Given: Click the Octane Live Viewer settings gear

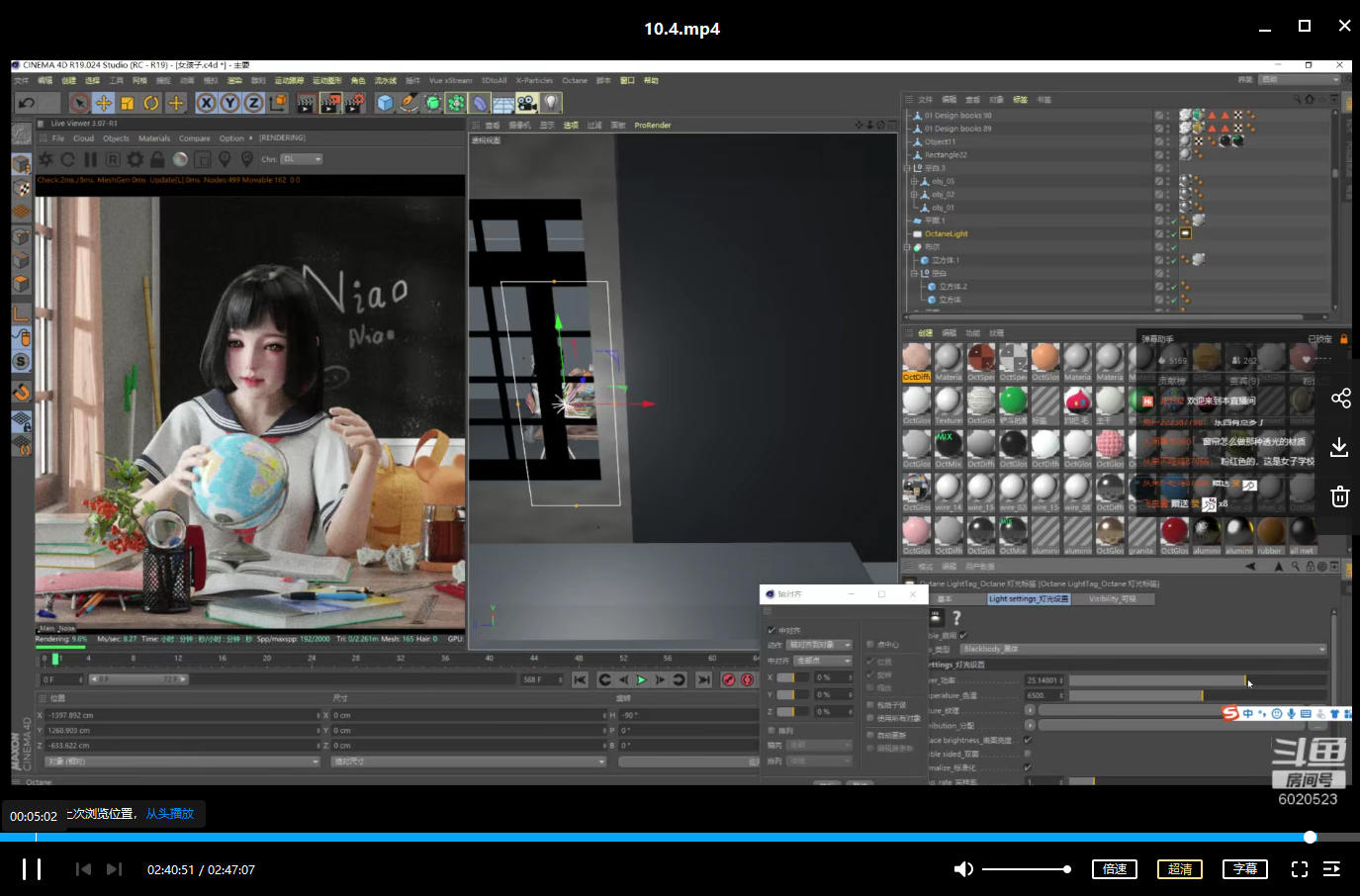Looking at the screenshot, I should [x=136, y=159].
